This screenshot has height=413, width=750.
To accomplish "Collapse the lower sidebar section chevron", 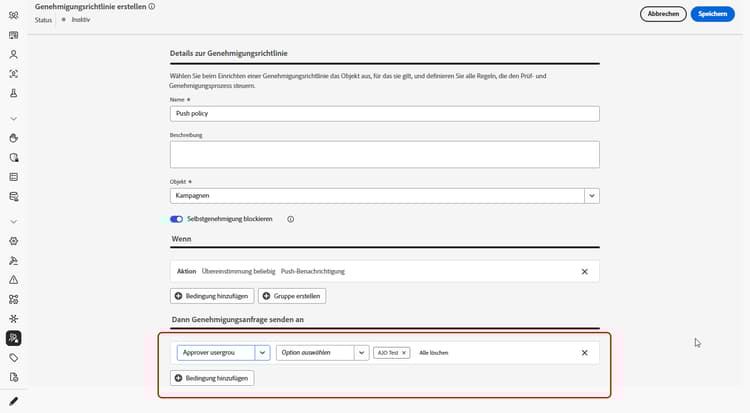I will click(x=13, y=222).
